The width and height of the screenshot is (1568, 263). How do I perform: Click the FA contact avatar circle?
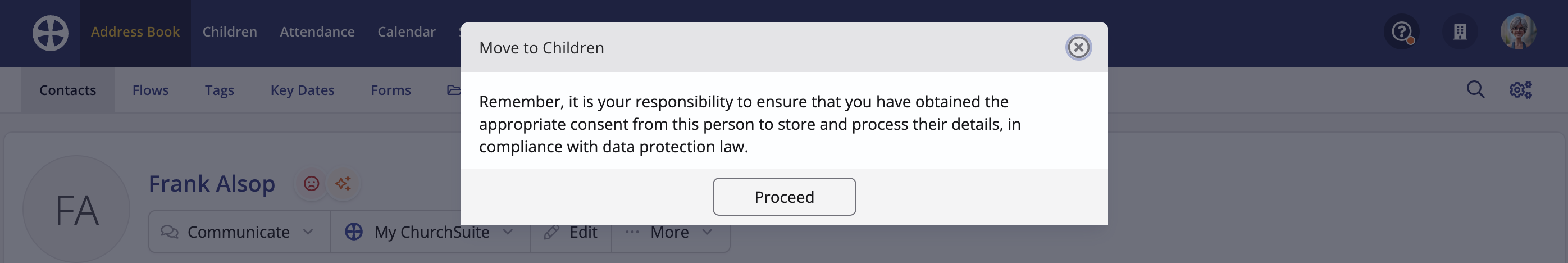point(77,210)
